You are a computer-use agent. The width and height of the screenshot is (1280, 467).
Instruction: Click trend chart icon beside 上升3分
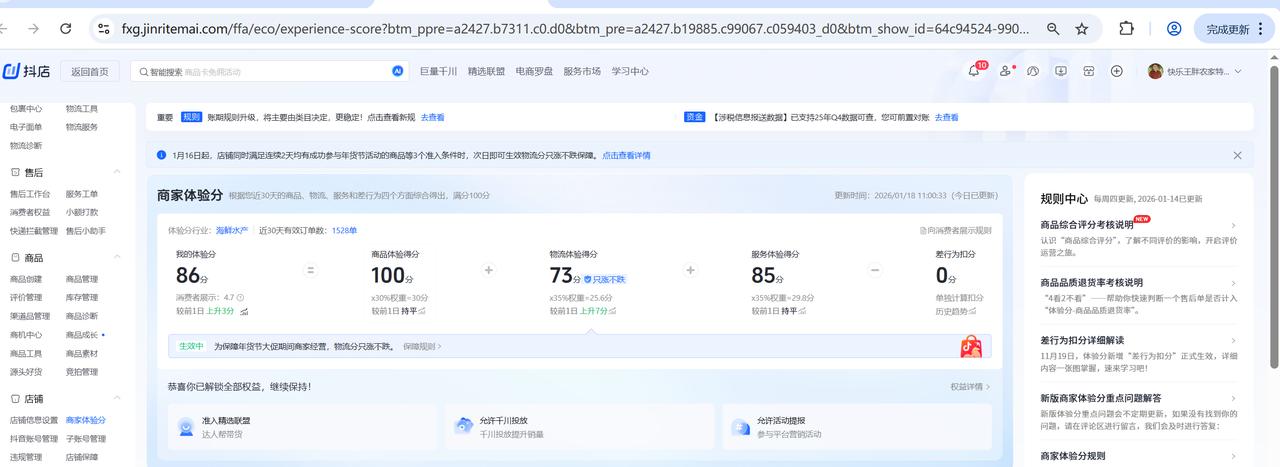[x=244, y=311]
